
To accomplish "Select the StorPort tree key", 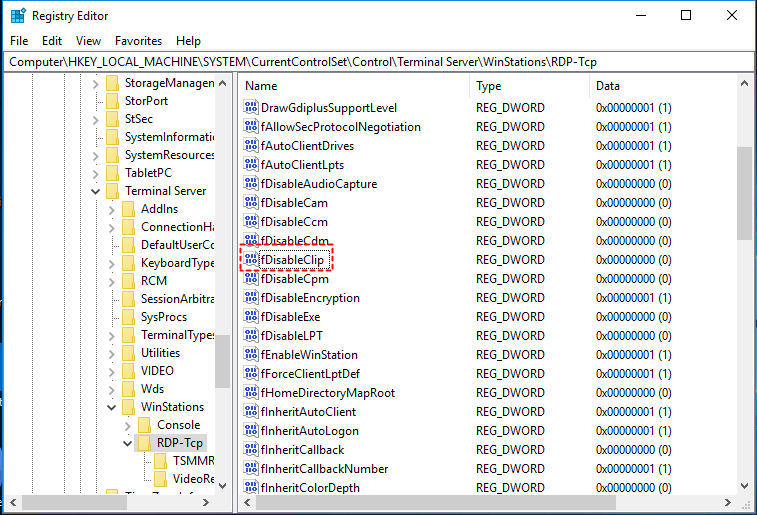I will 146,101.
